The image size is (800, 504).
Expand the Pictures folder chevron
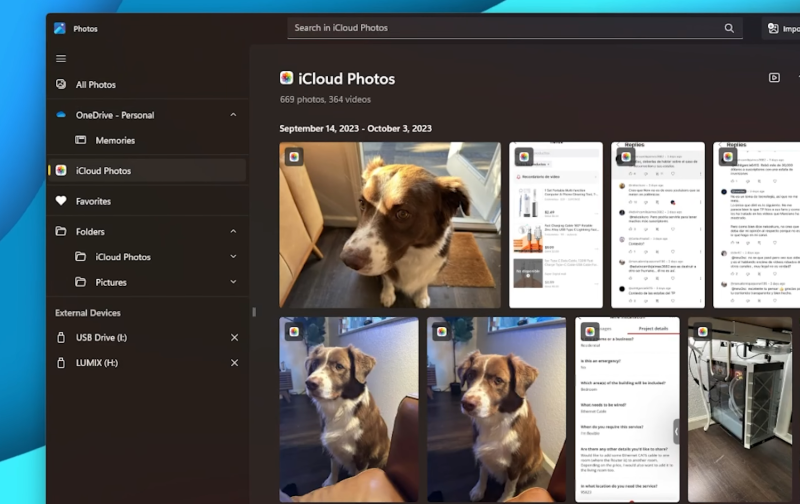233,282
